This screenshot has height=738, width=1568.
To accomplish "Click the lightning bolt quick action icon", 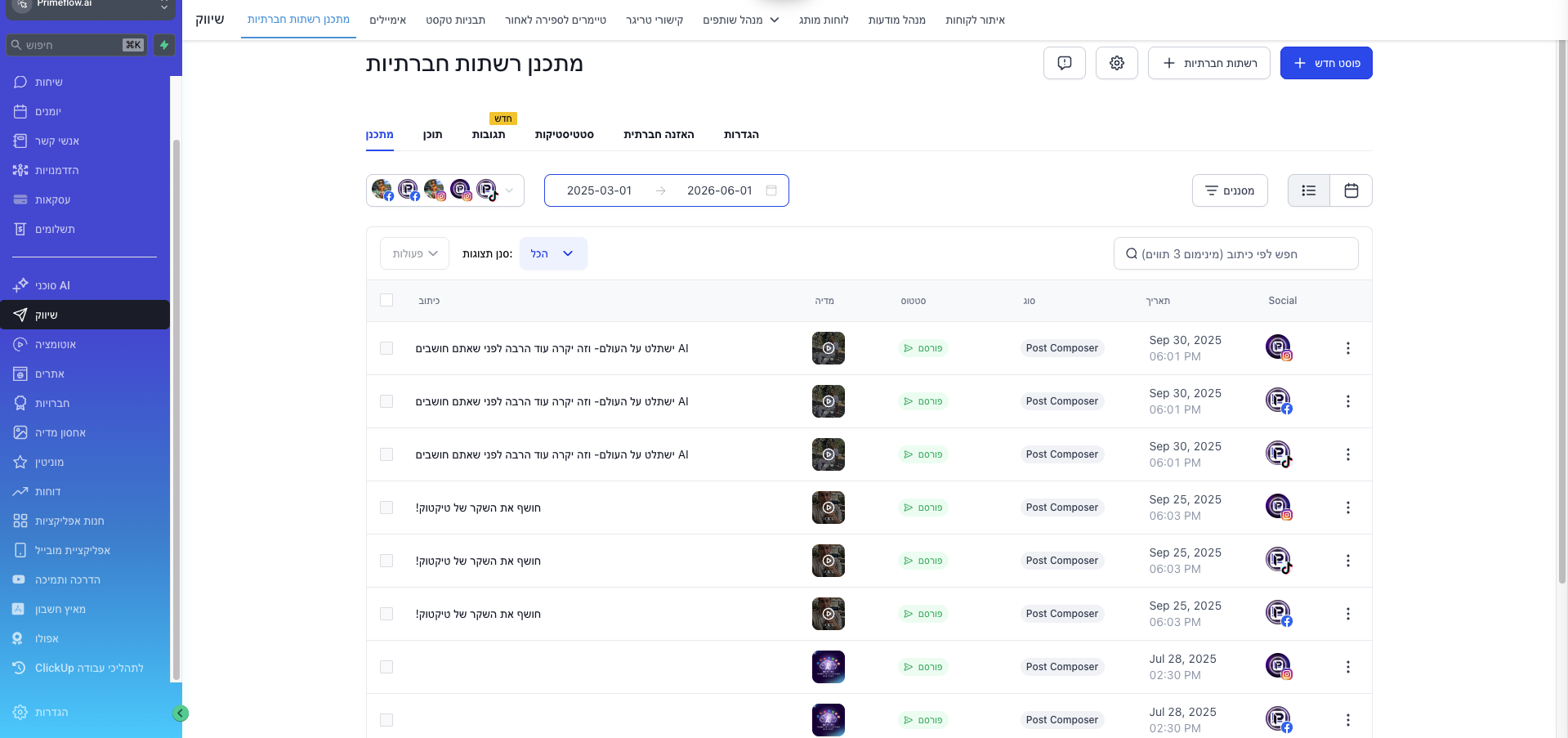I will pyautogui.click(x=164, y=45).
